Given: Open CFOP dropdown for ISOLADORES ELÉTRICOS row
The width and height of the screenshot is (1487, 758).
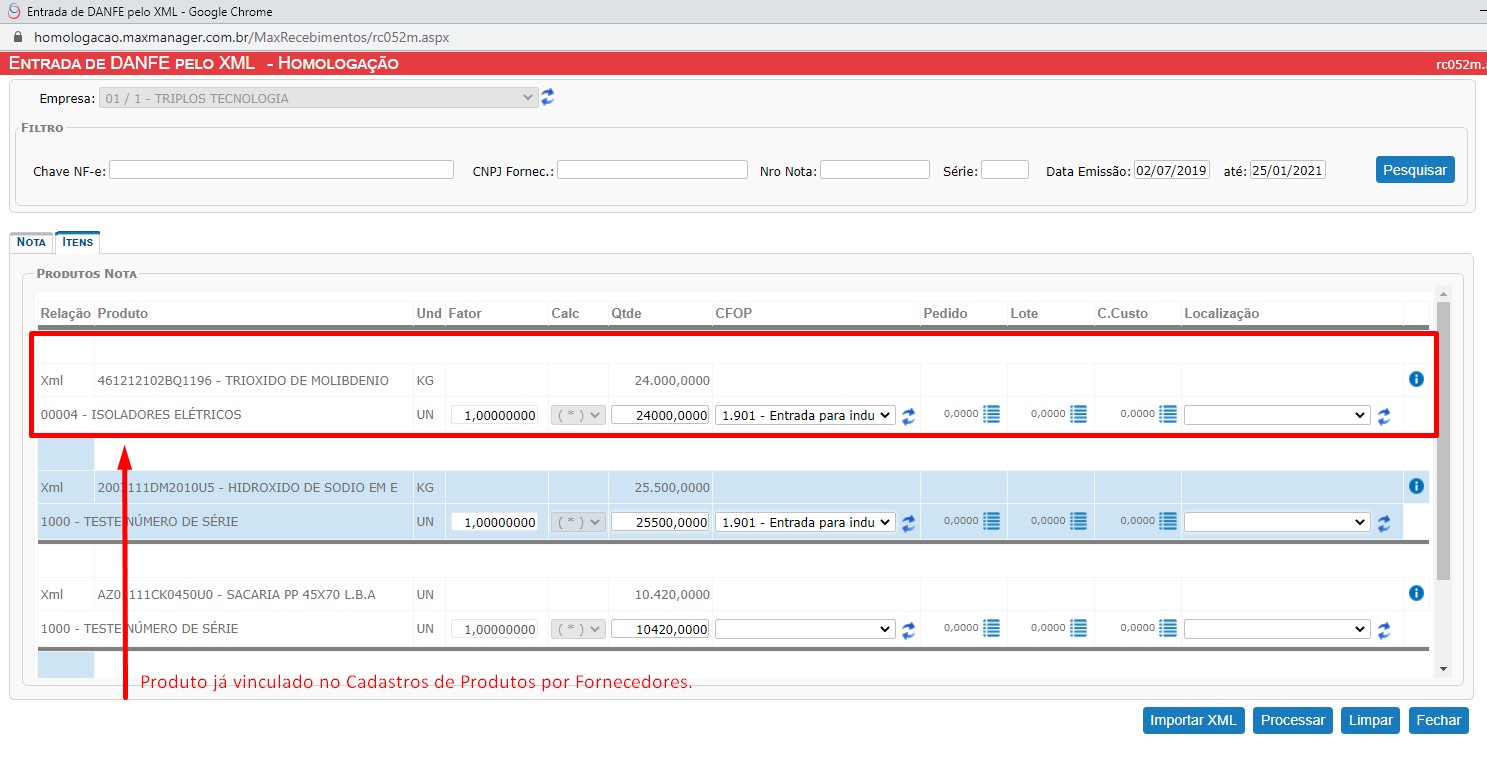Looking at the screenshot, I should pos(805,415).
